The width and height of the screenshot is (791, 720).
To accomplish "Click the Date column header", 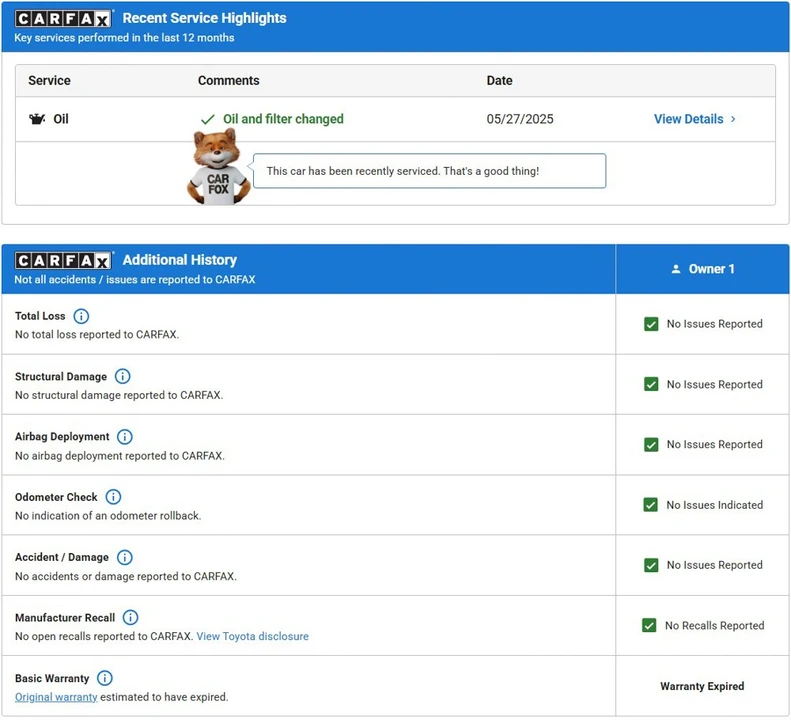I will pos(499,81).
